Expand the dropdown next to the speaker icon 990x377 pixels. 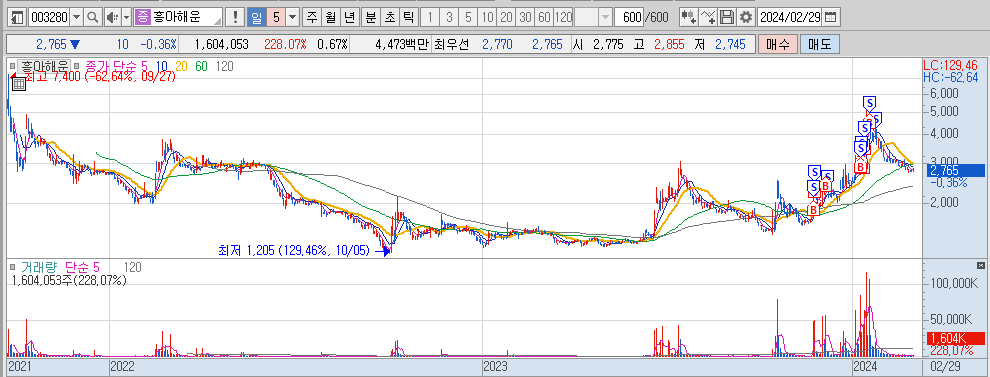(x=126, y=17)
